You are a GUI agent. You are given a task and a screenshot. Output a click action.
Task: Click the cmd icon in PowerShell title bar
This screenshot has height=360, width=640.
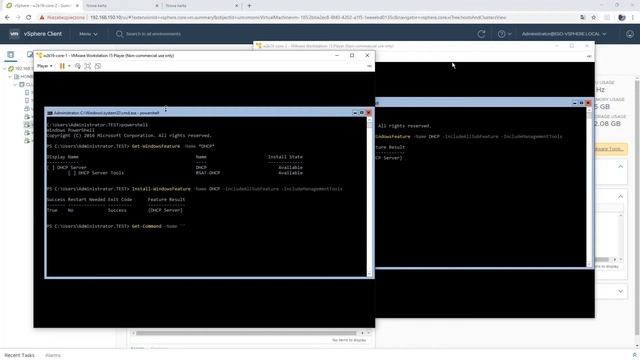coord(50,113)
